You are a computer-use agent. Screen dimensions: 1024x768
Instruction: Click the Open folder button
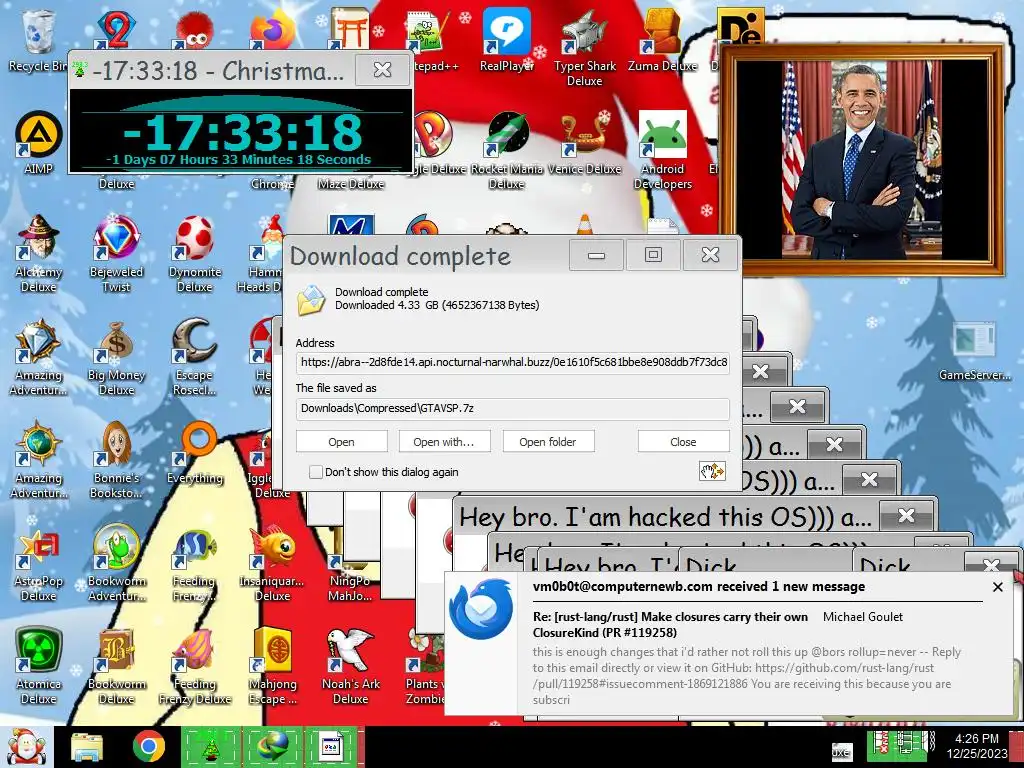click(548, 441)
